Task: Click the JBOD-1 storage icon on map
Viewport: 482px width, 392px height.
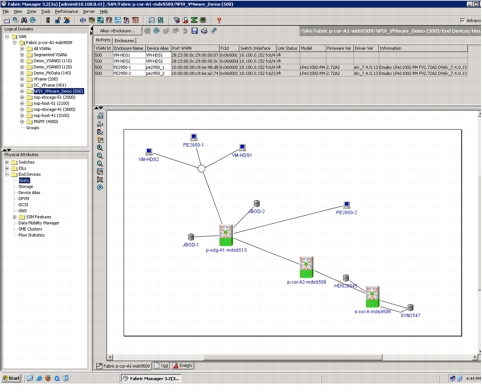Action: pos(191,237)
